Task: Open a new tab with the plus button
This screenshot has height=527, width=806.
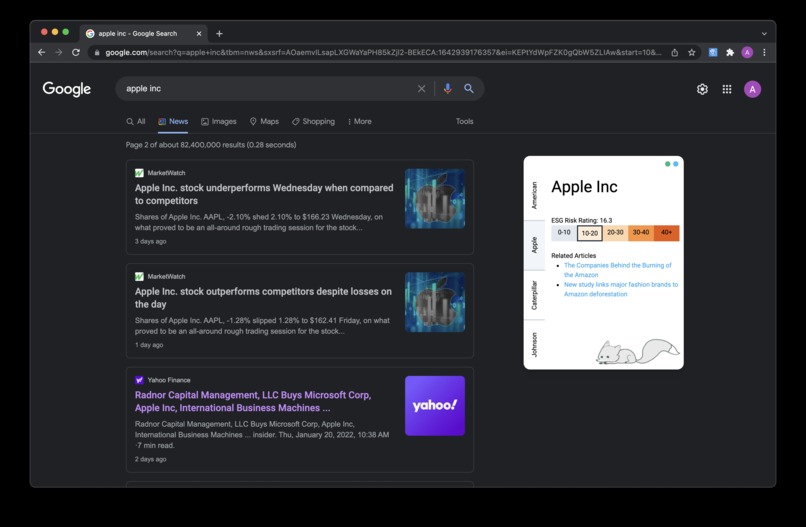Action: coord(219,33)
